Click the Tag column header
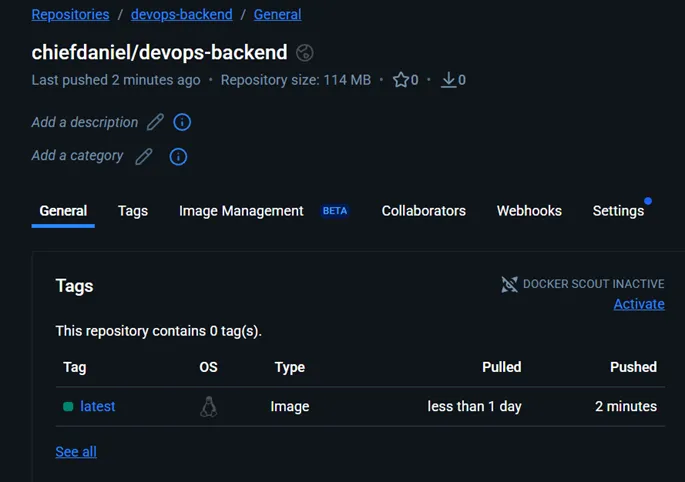 coord(75,367)
